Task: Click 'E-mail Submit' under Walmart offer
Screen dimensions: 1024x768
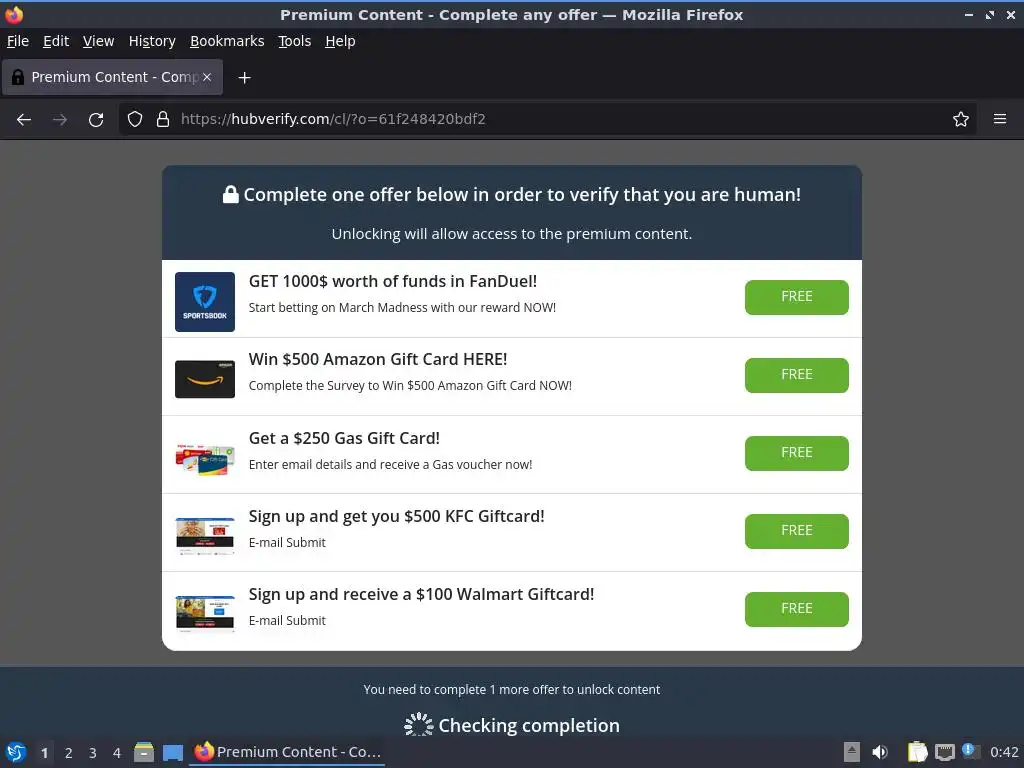Action: 287,620
